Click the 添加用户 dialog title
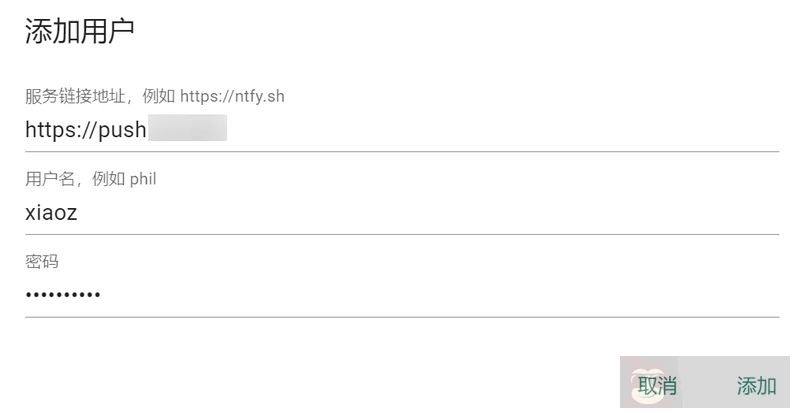Screen dimensions: 800x413 79,32
